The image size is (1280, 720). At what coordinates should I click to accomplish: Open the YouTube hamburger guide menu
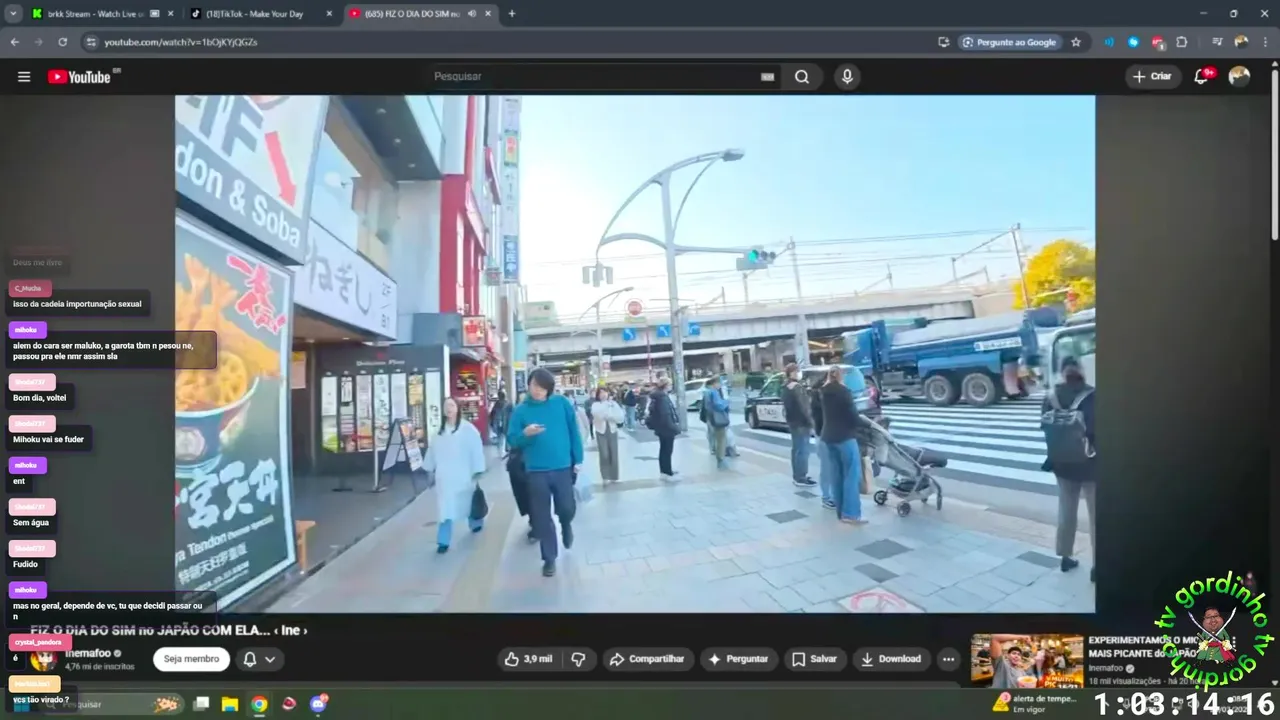(x=24, y=77)
